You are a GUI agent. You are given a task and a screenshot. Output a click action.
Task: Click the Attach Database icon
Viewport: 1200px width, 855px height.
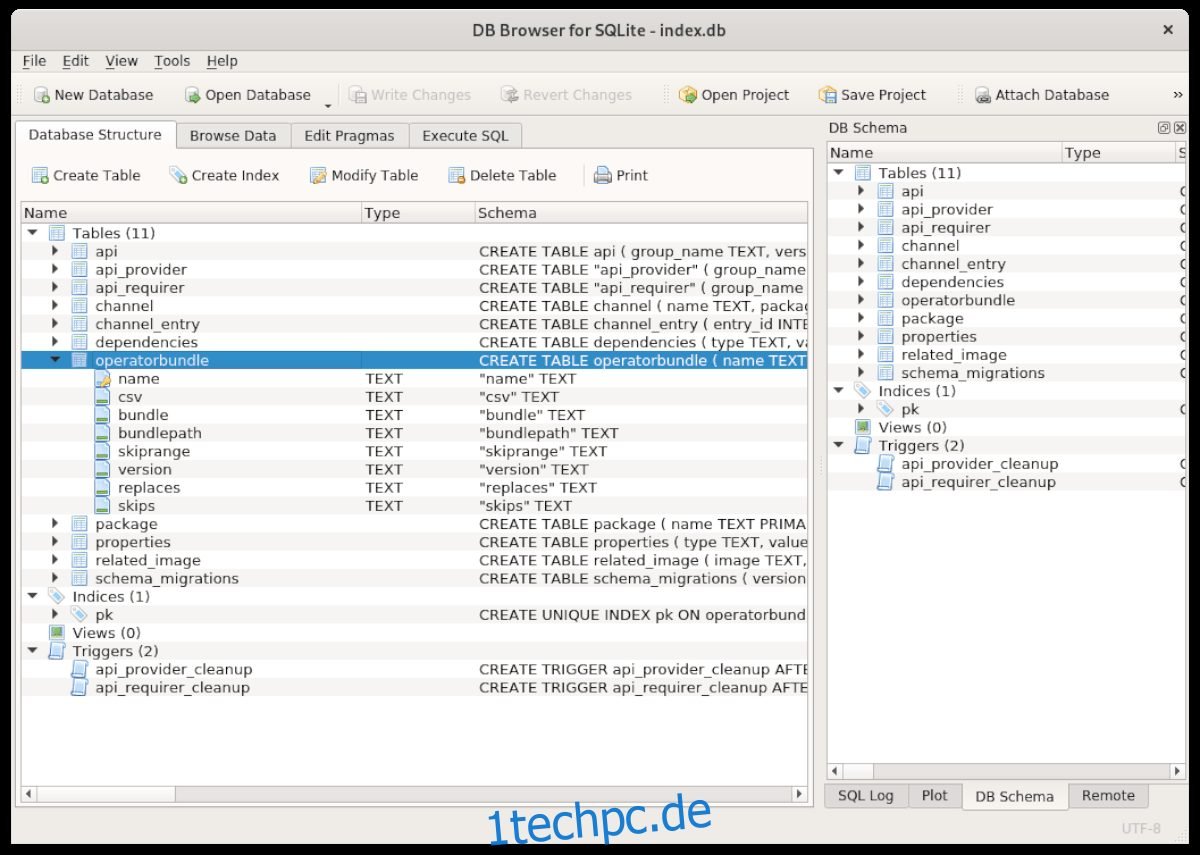(x=982, y=95)
